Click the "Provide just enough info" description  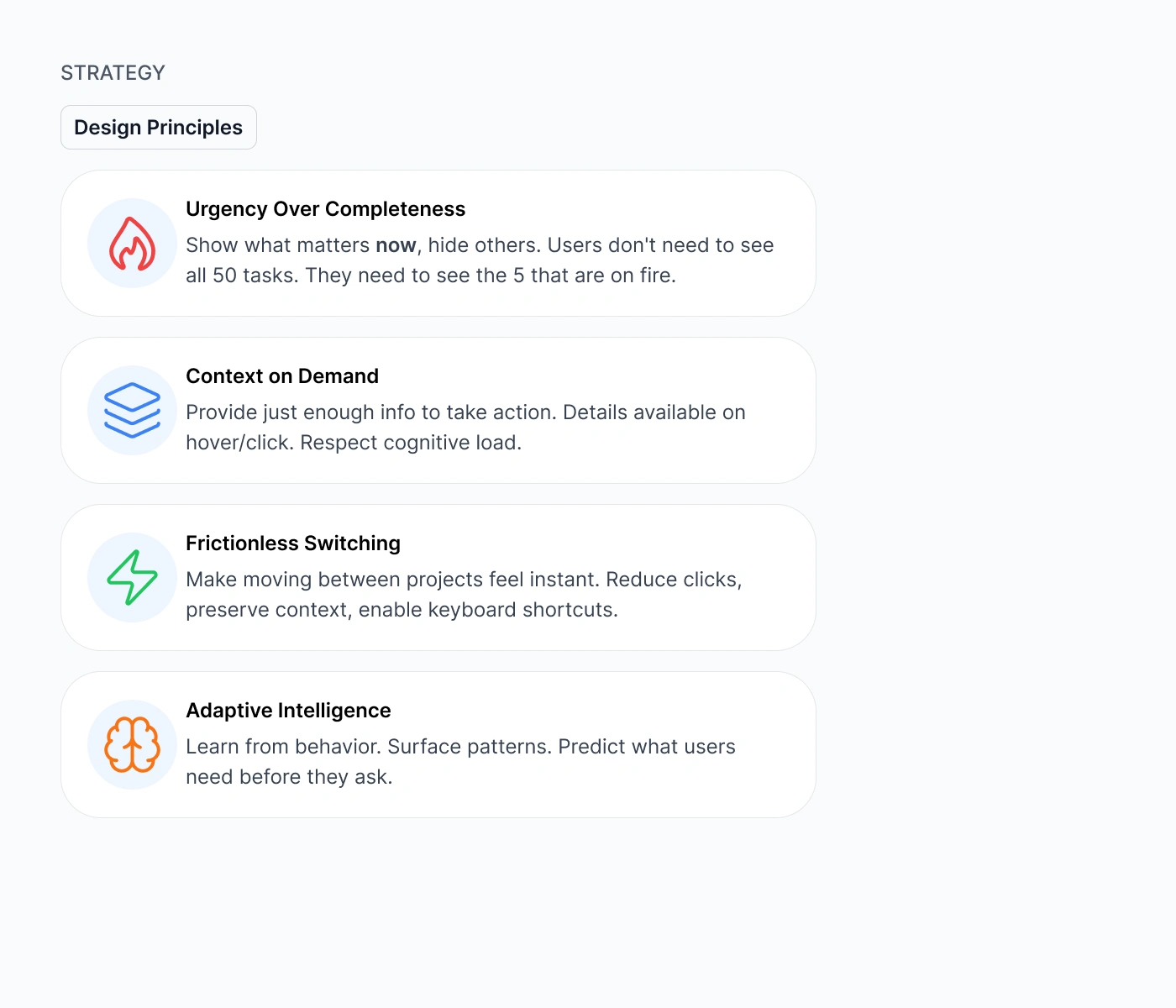pos(465,428)
